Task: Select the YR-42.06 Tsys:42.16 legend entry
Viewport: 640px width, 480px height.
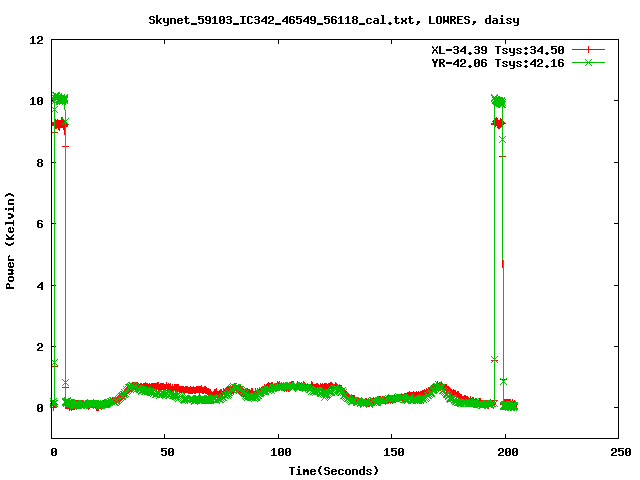Action: [x=498, y=63]
